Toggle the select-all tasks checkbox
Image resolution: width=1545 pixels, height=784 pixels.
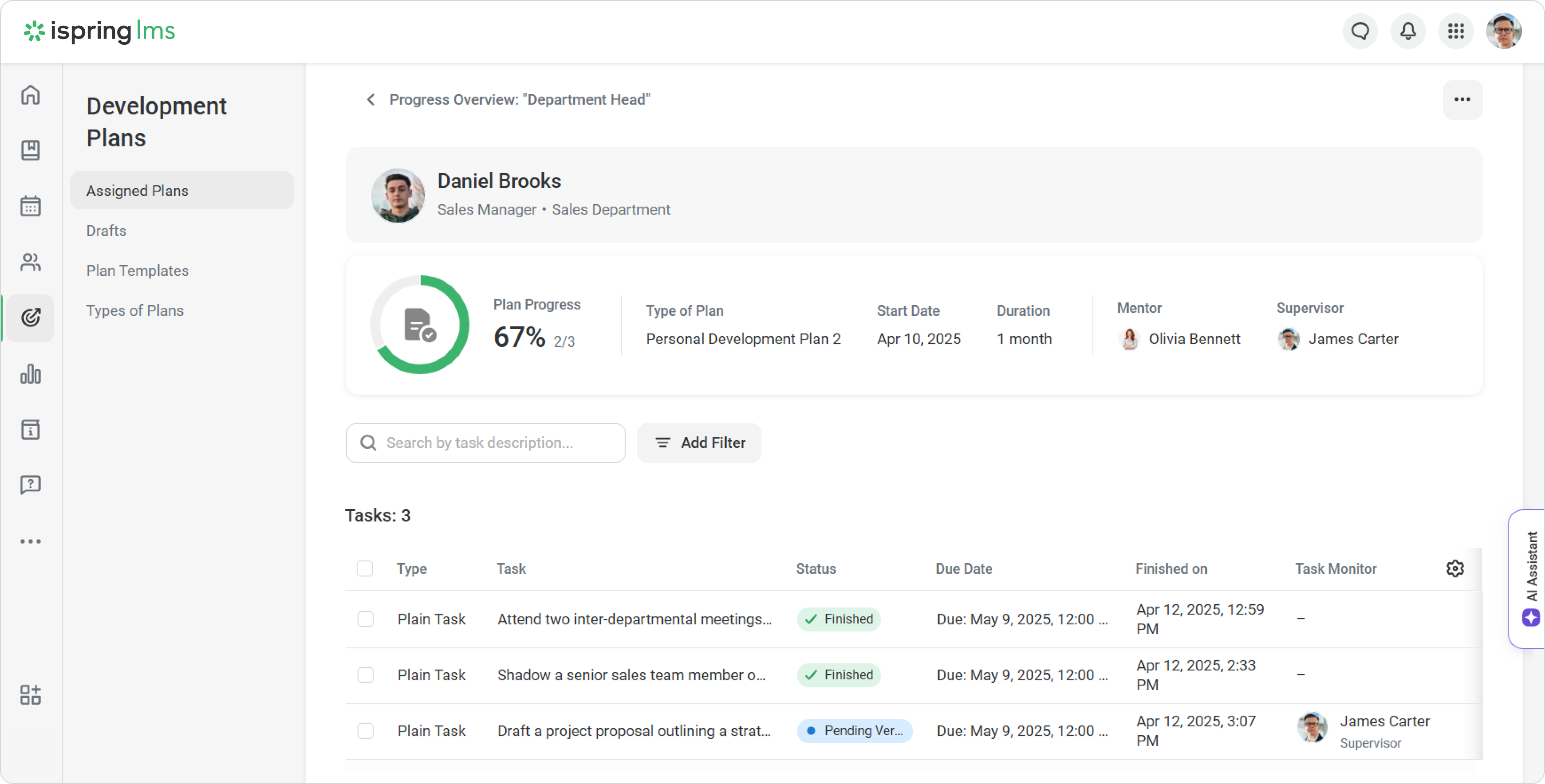pos(365,568)
